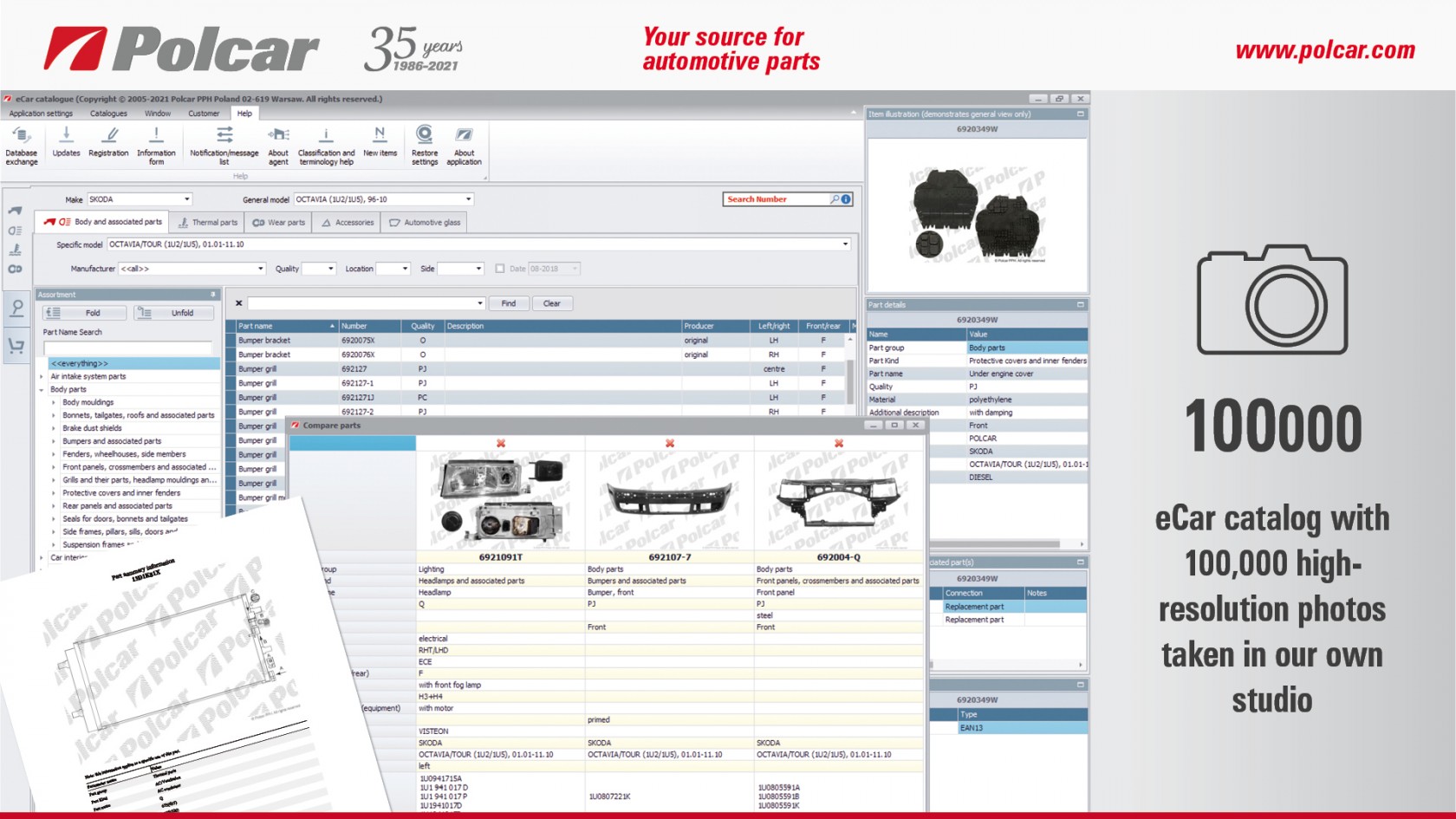Click the thermal parts icon in left sidebar
1456x819 pixels.
point(15,250)
